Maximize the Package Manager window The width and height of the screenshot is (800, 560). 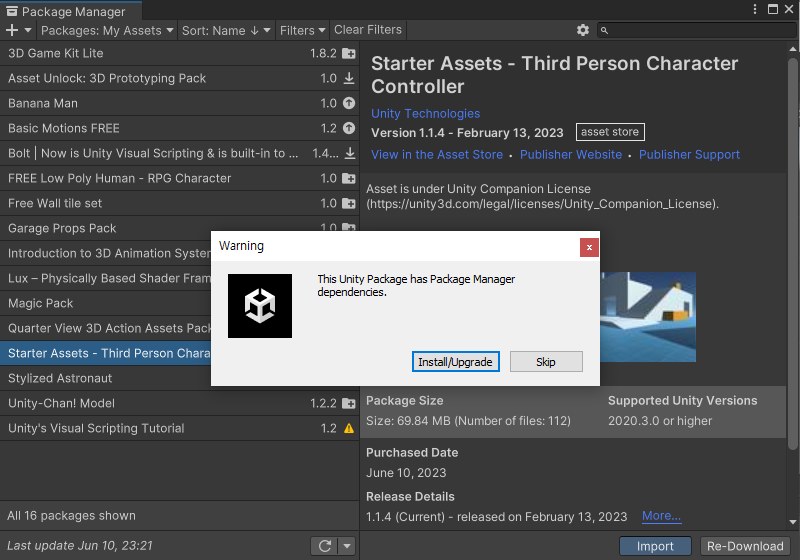point(773,9)
